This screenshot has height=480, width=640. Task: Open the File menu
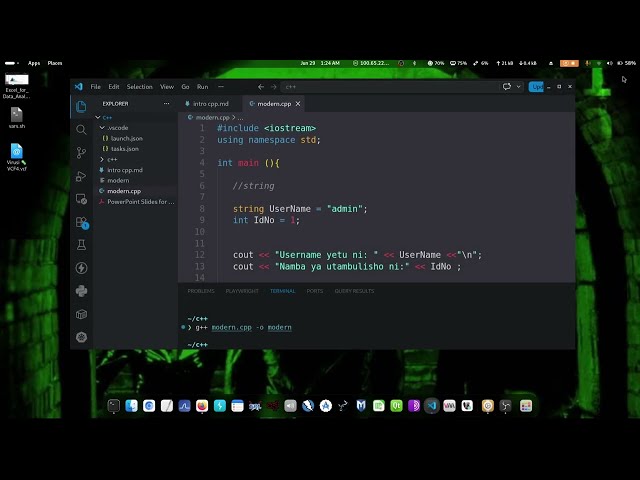(96, 87)
